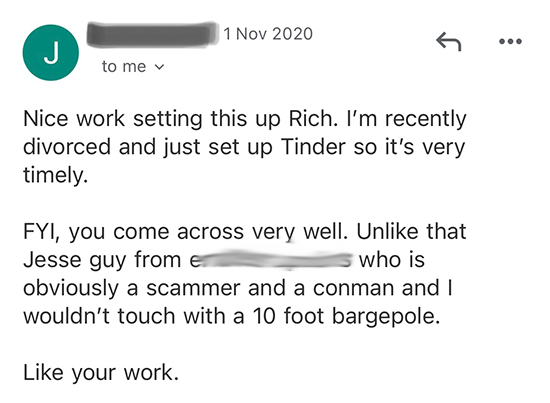Tap the blurred company name in body
550x403 pixels.
270,260
